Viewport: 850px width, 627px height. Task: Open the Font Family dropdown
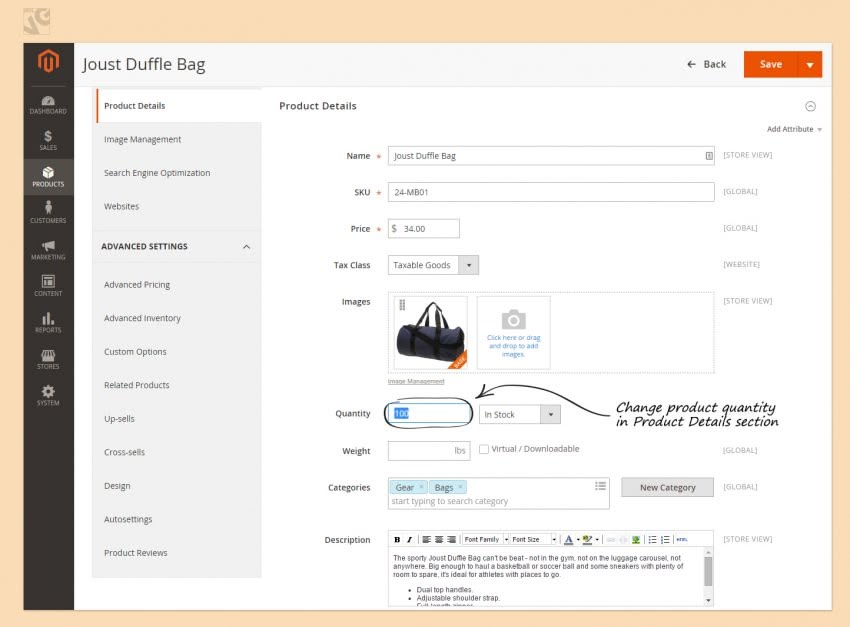point(486,540)
